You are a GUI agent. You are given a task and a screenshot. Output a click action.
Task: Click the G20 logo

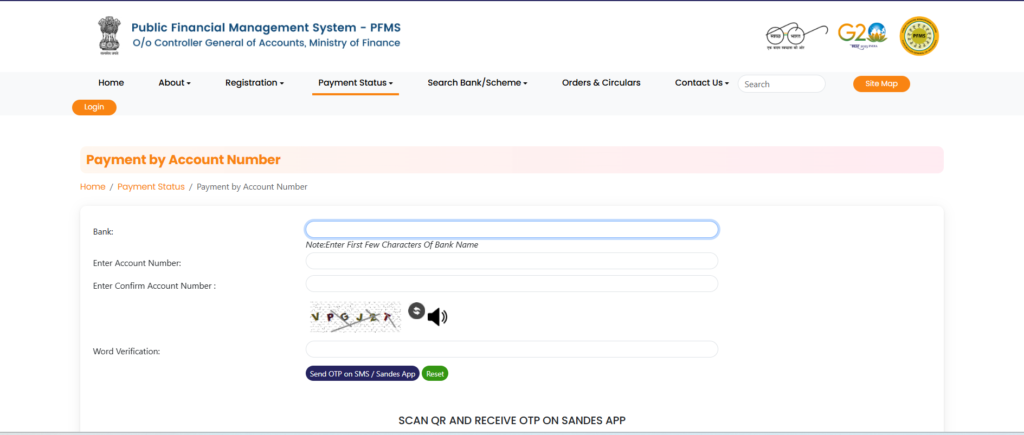(x=863, y=35)
